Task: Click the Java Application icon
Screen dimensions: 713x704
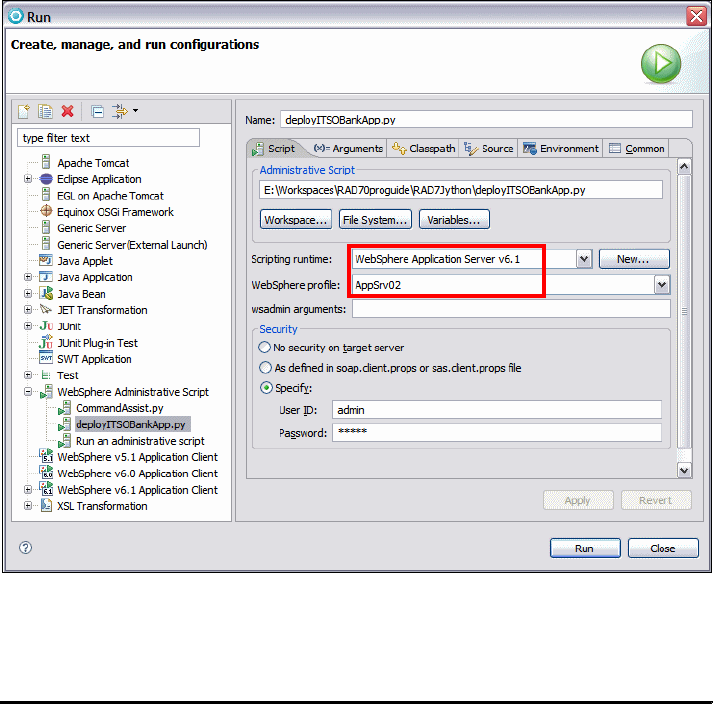Action: tap(46, 277)
